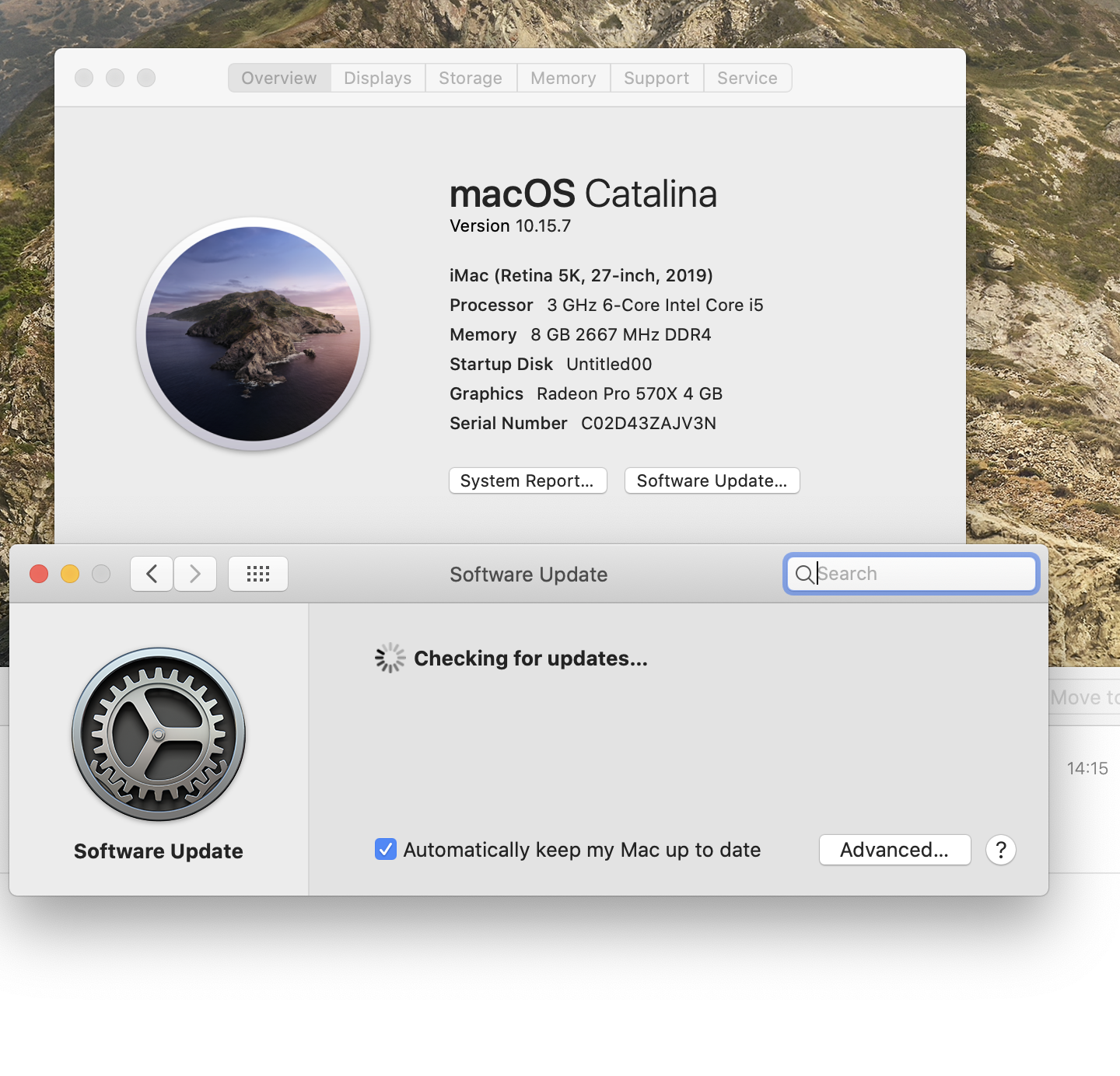
Task: Click the Version 10.15.7 text
Action: click(x=510, y=225)
